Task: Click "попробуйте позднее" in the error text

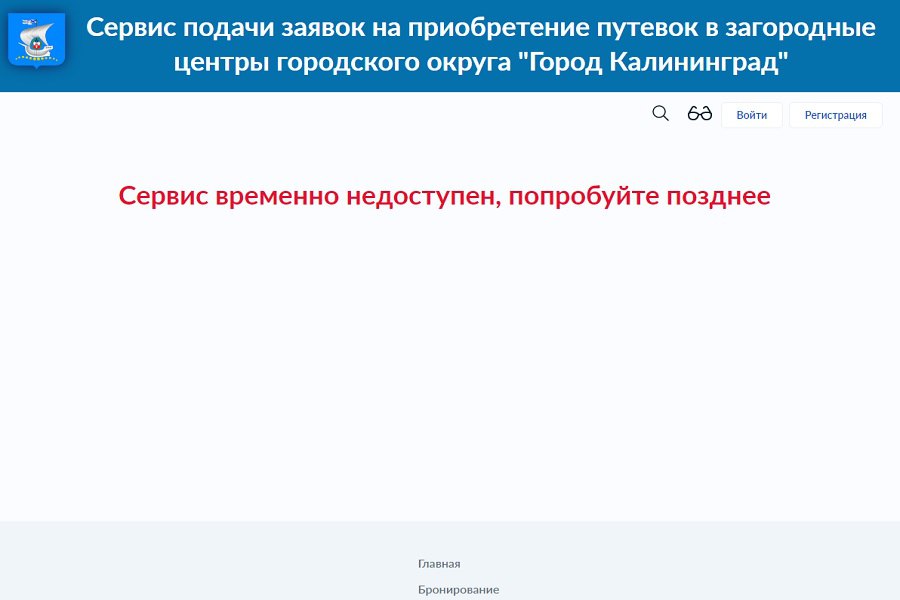Action: (639, 196)
